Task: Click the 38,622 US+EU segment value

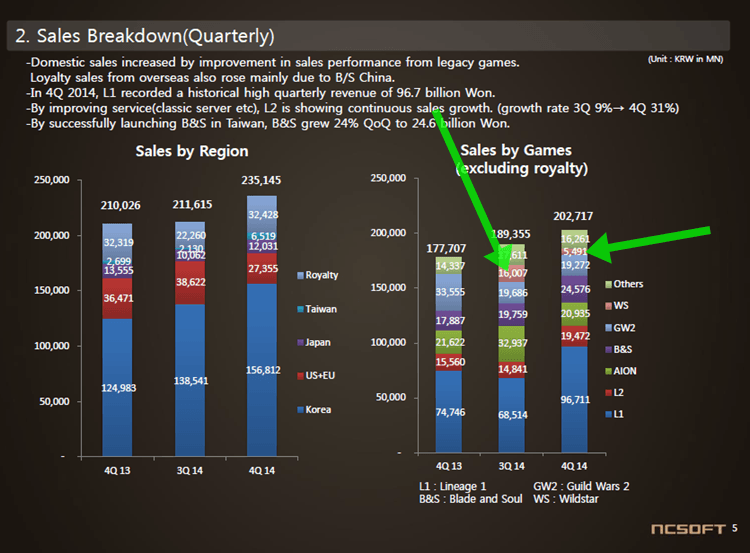Action: pyautogui.click(x=191, y=282)
